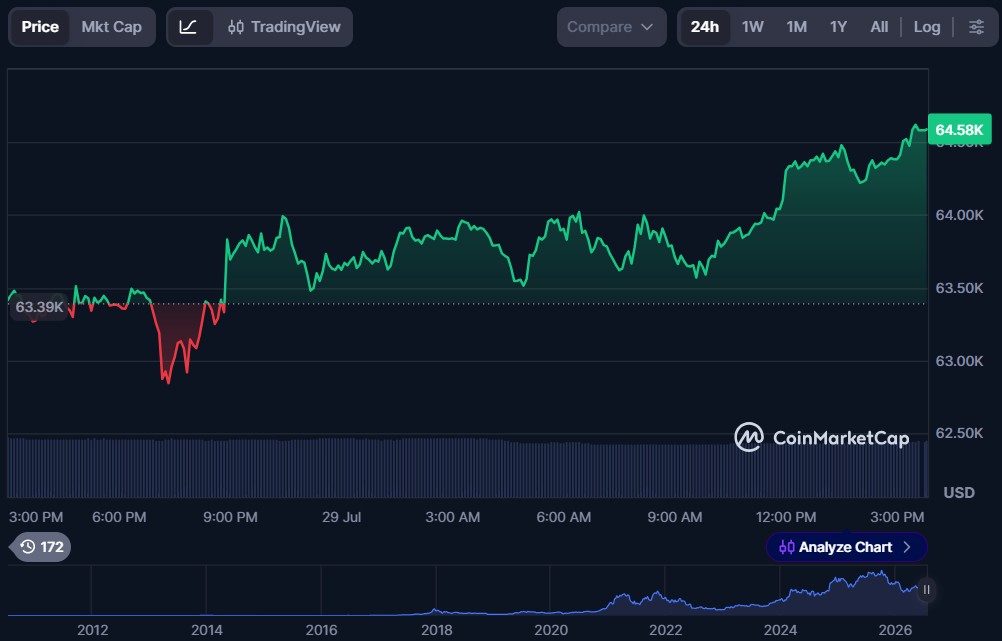The height and width of the screenshot is (641, 1002).
Task: Click the 64.58K current price label
Action: [959, 130]
